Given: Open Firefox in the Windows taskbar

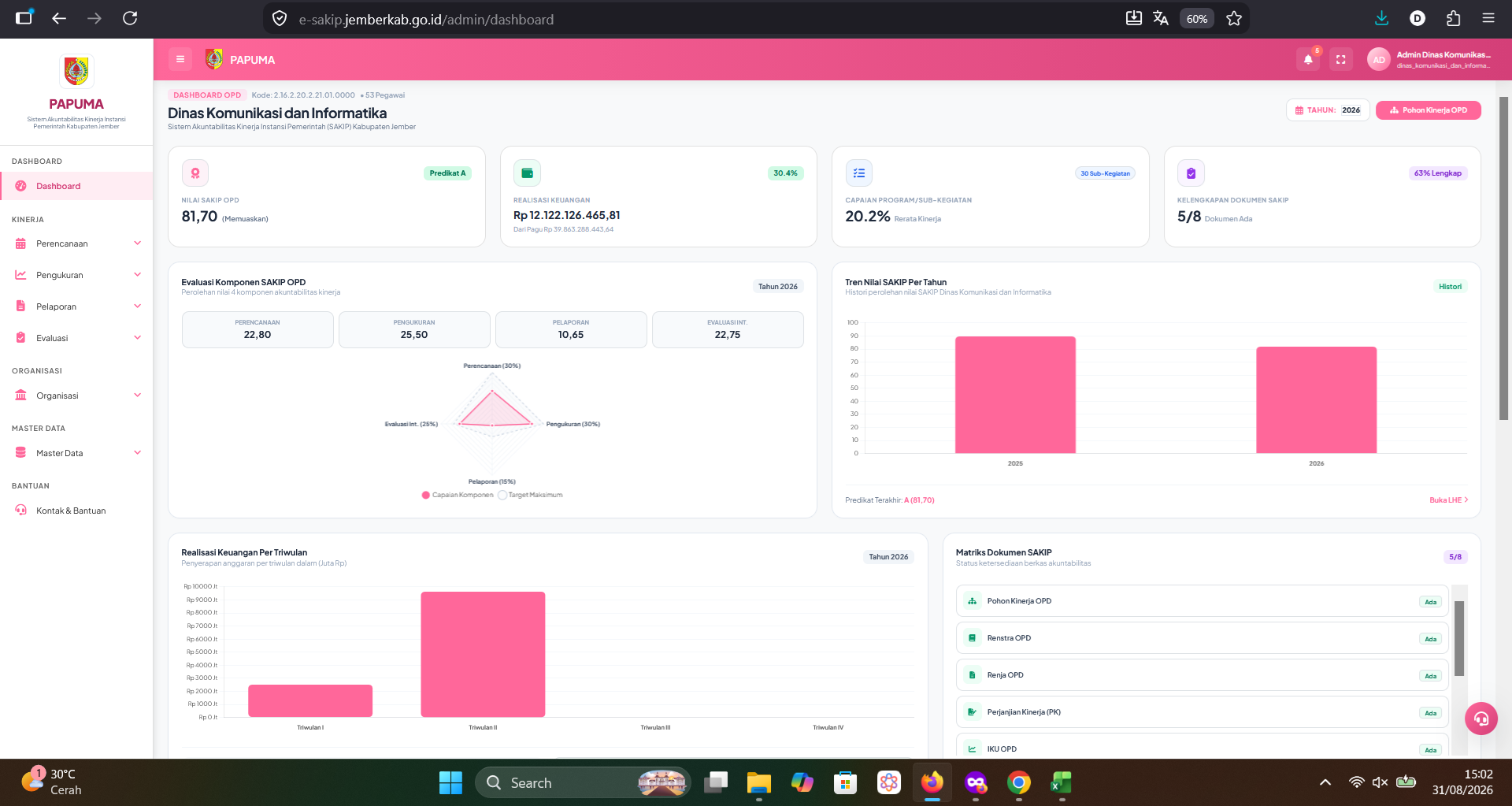Looking at the screenshot, I should 932,782.
